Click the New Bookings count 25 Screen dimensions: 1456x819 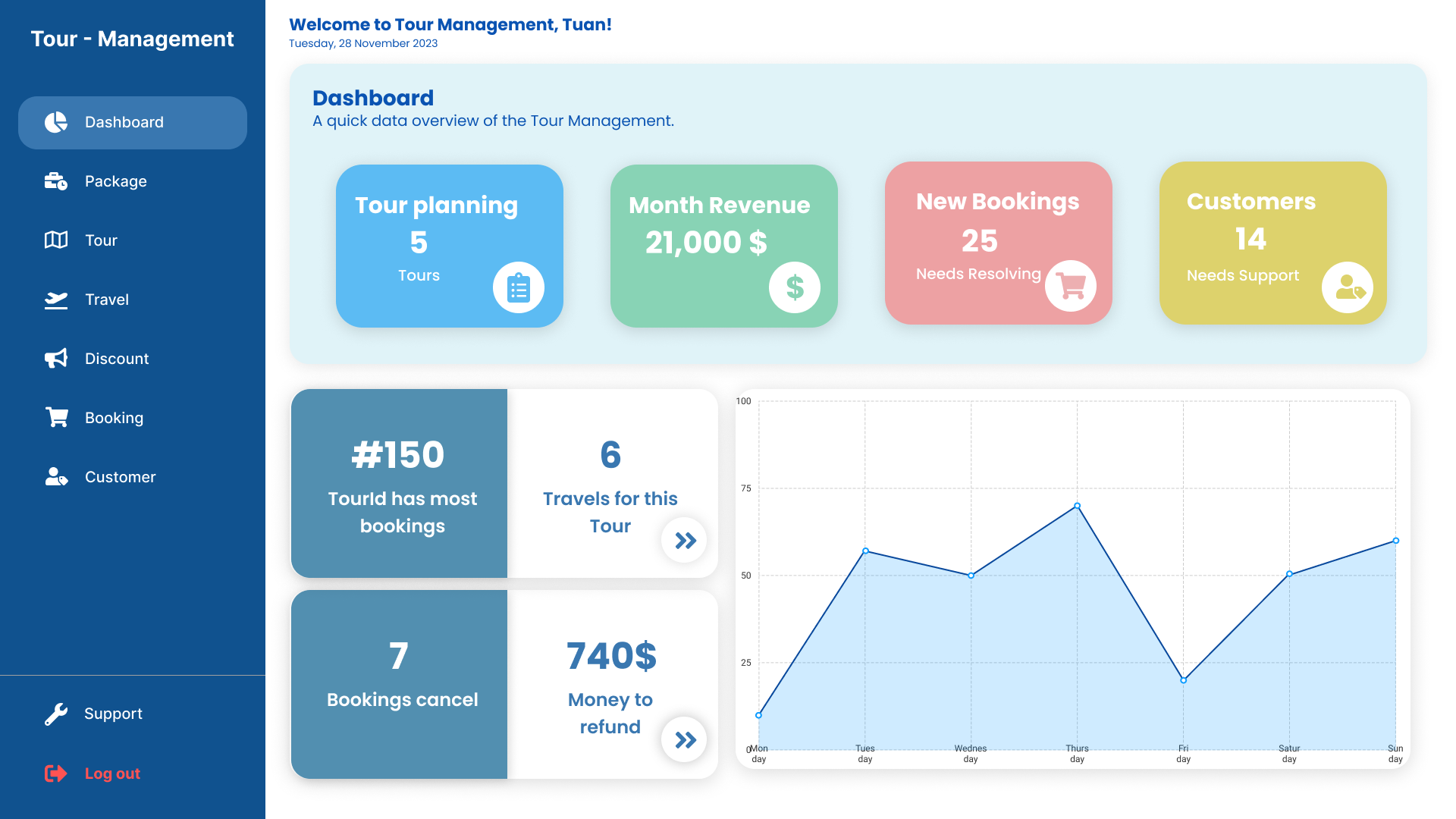(x=979, y=241)
